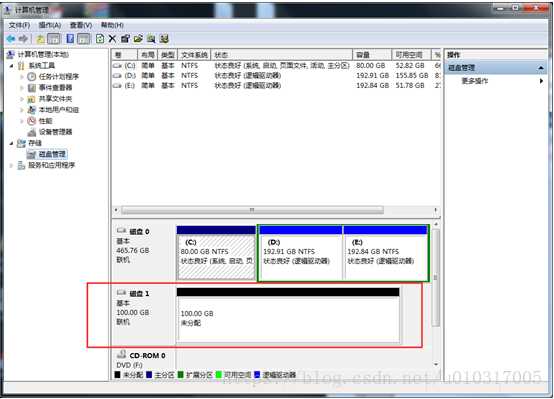Expand the 共享文件夹 node arrow
The width and height of the screenshot is (554, 399).
point(22,99)
